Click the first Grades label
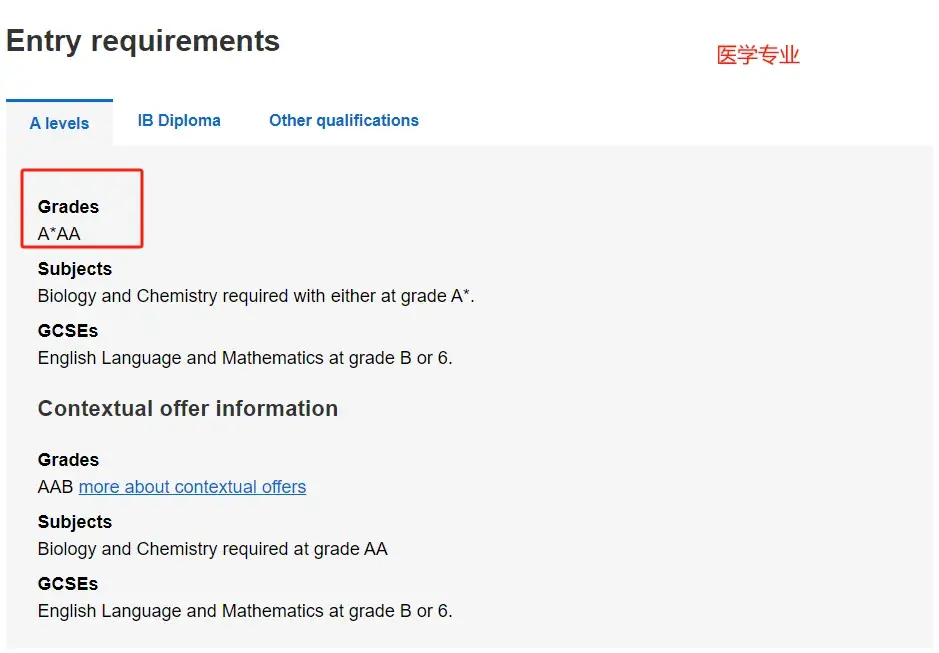The image size is (939, 653). click(67, 207)
